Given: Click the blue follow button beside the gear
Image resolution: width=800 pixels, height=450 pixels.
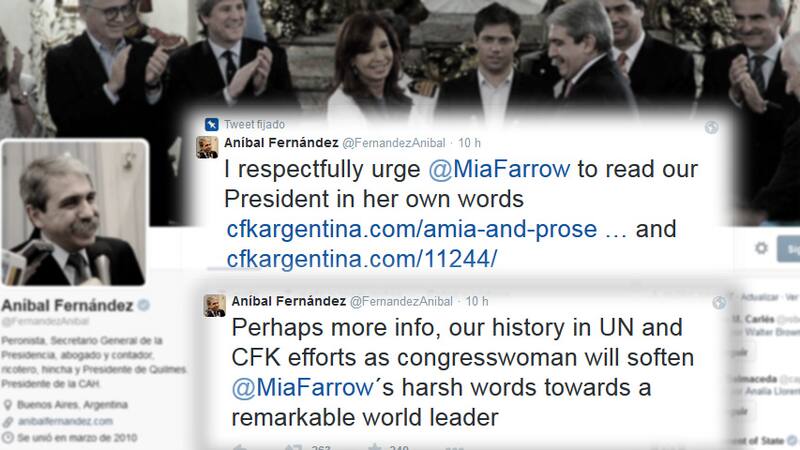Looking at the screenshot, I should tap(788, 248).
